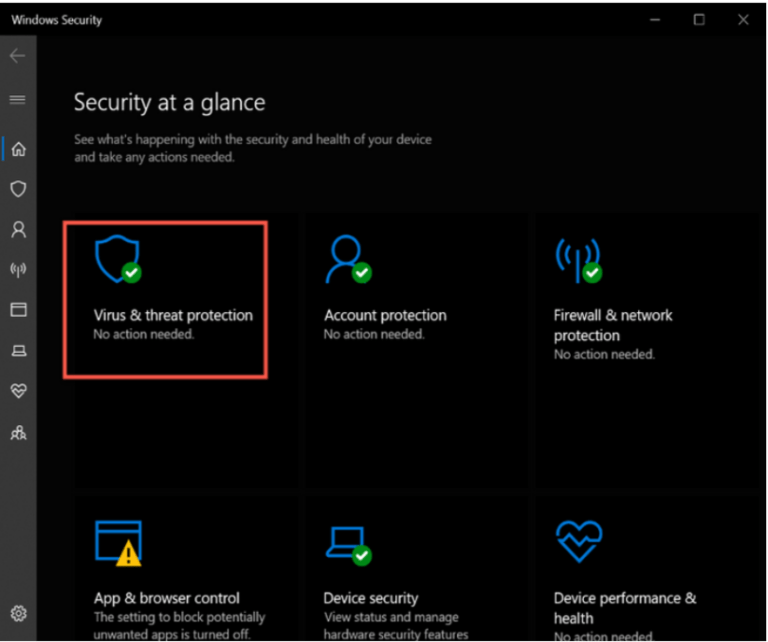Click the large account person icon tile
The width and height of the screenshot is (768, 642).
pyautogui.click(x=348, y=259)
